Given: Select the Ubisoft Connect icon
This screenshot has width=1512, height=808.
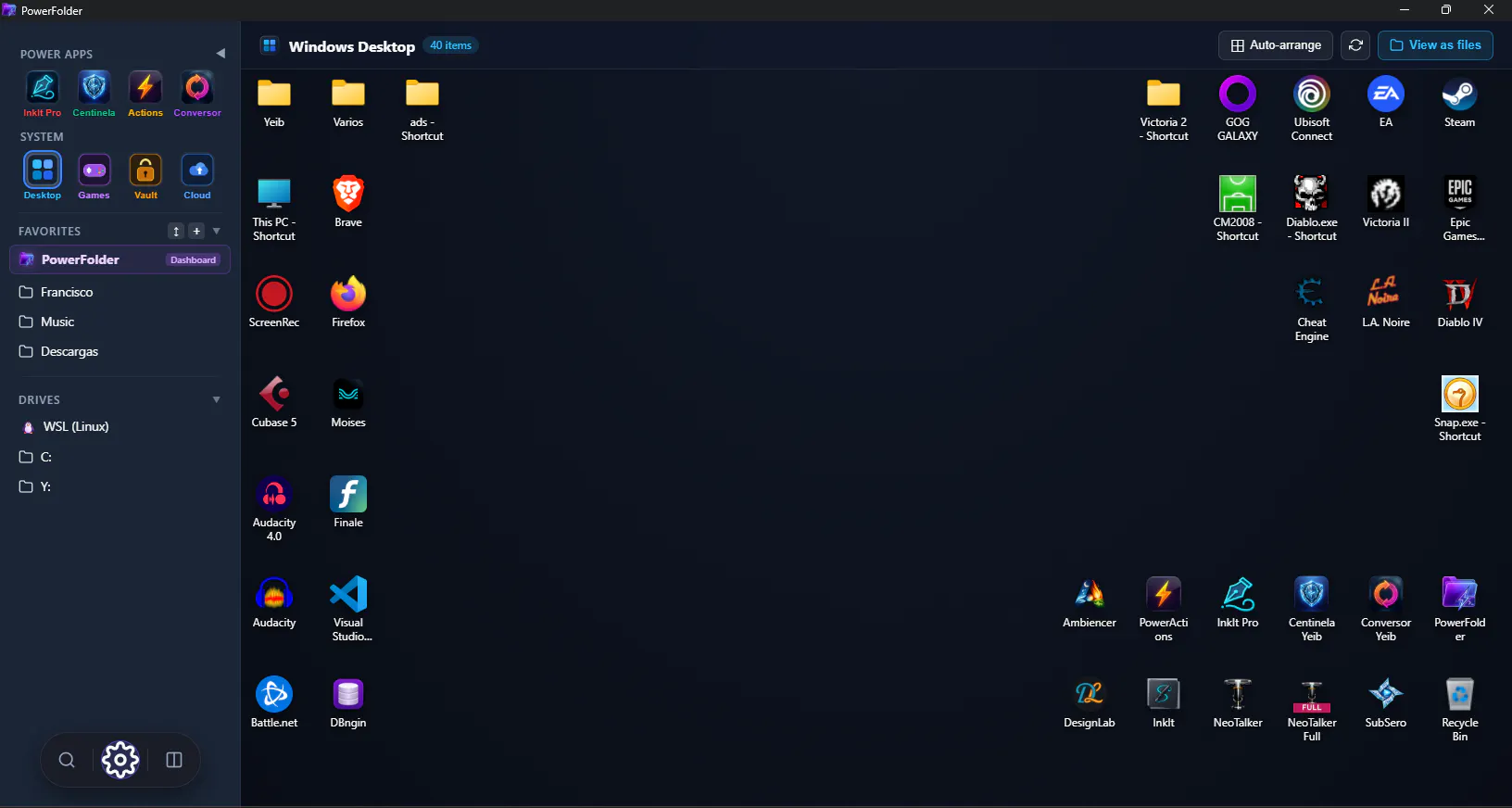Looking at the screenshot, I should (1312, 108).
